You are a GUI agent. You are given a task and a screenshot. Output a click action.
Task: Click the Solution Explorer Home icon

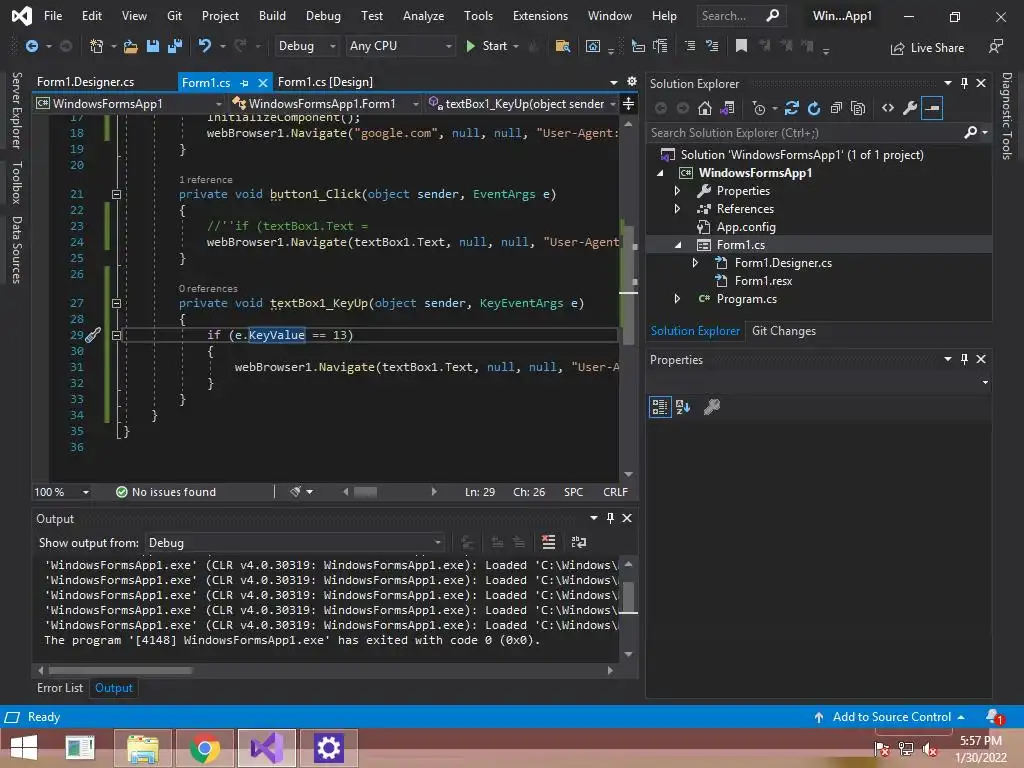705,108
